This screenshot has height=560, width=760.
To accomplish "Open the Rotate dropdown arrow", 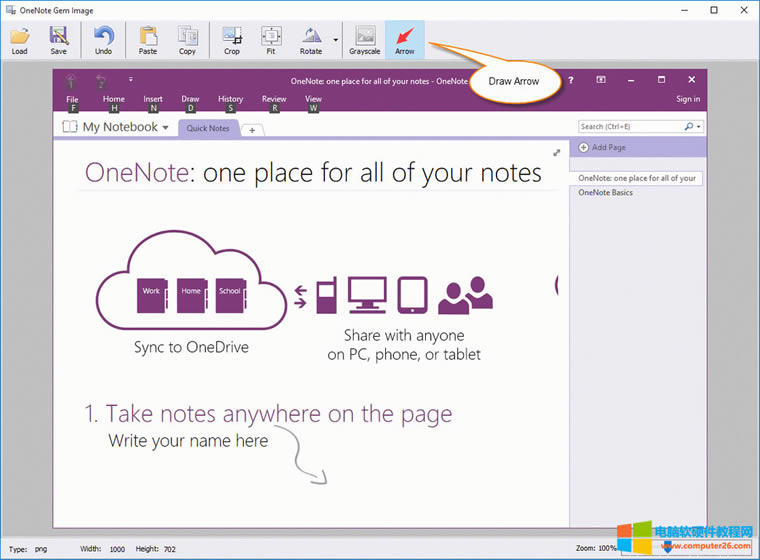I will click(336, 40).
